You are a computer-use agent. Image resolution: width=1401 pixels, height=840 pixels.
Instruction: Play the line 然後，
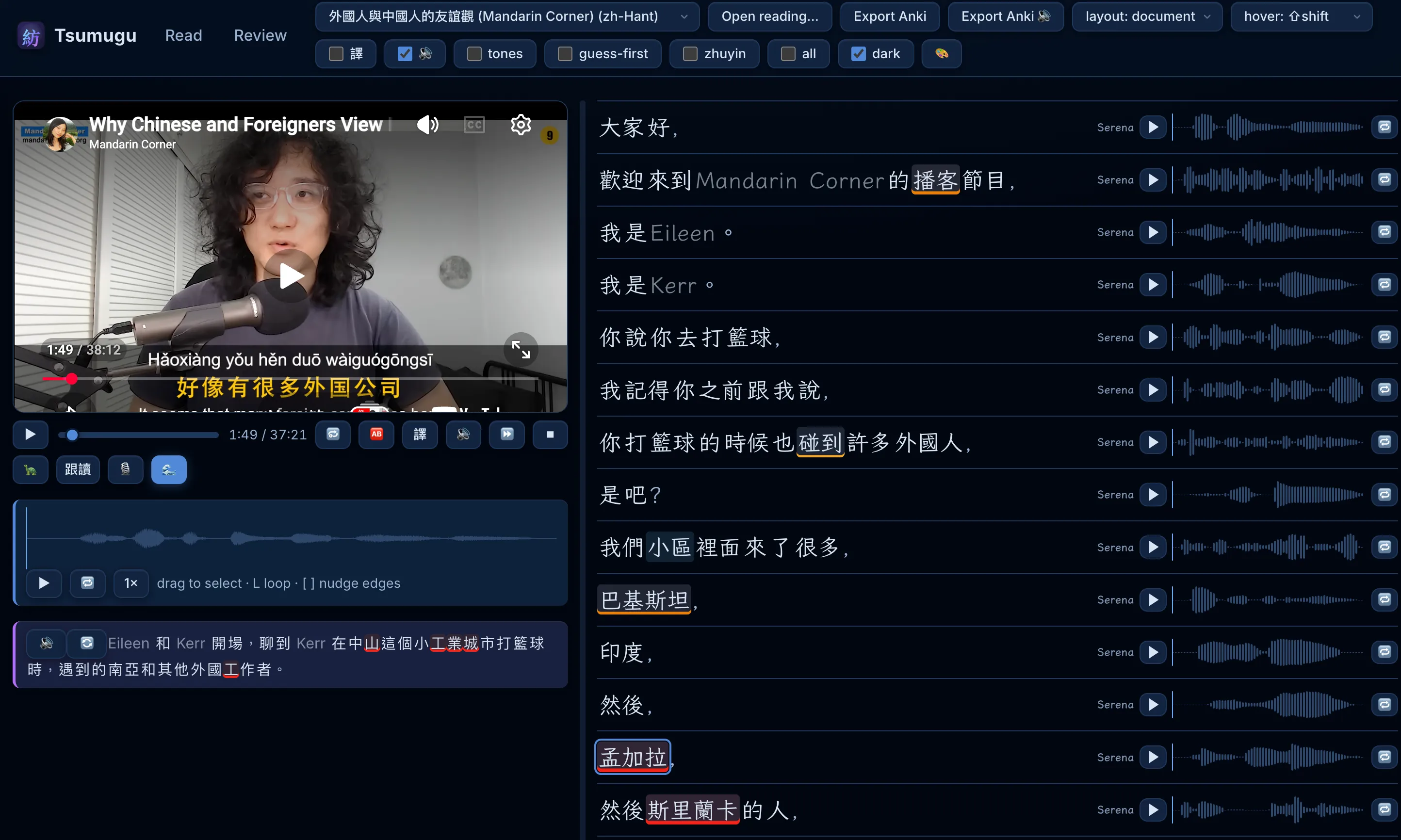pyautogui.click(x=1153, y=705)
